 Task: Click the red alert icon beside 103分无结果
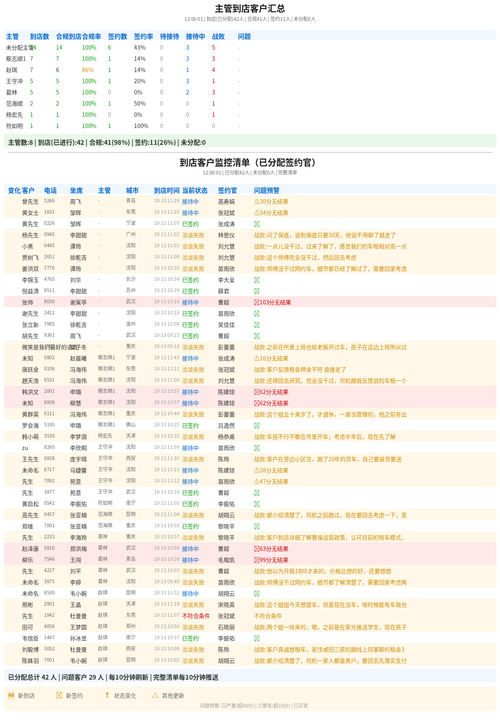256,302
